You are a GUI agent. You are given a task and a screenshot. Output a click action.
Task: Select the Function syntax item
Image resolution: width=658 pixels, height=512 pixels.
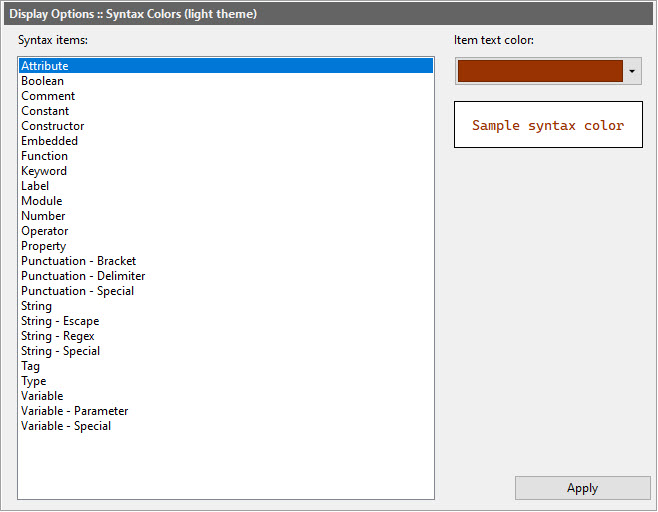click(x=226, y=156)
